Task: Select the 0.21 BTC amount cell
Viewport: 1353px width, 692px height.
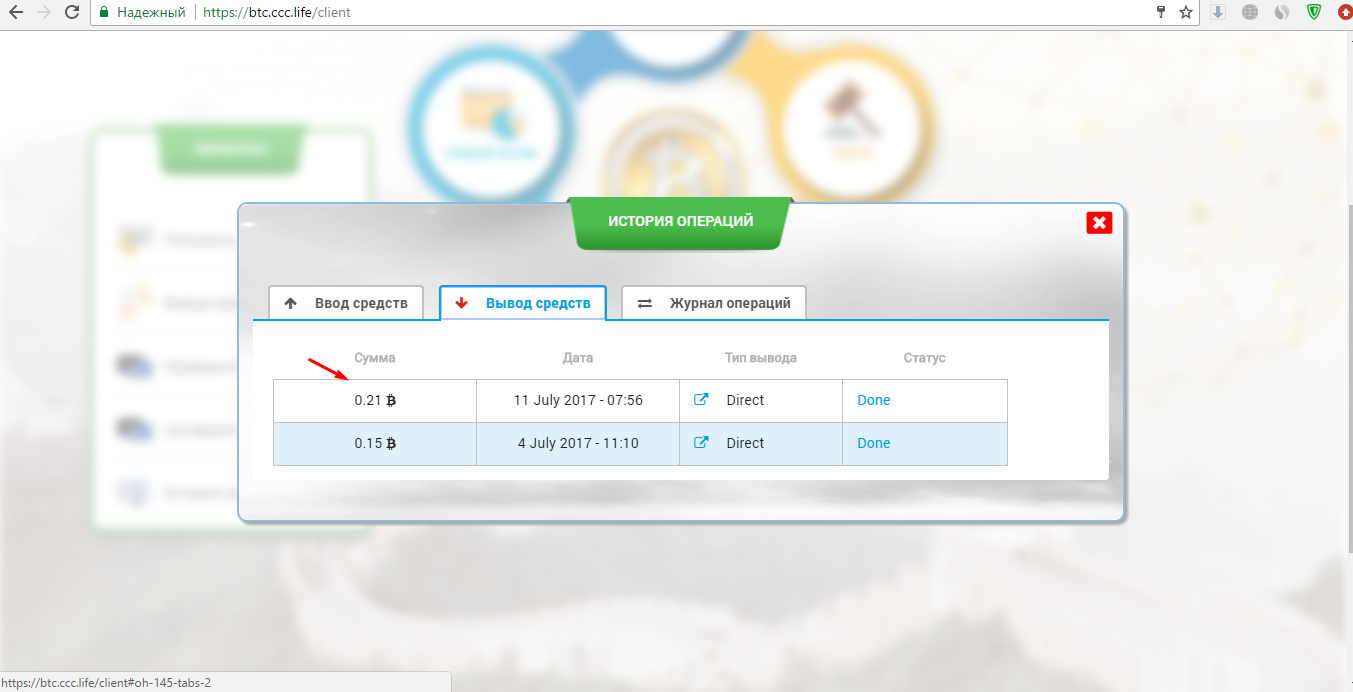Action: [x=375, y=400]
